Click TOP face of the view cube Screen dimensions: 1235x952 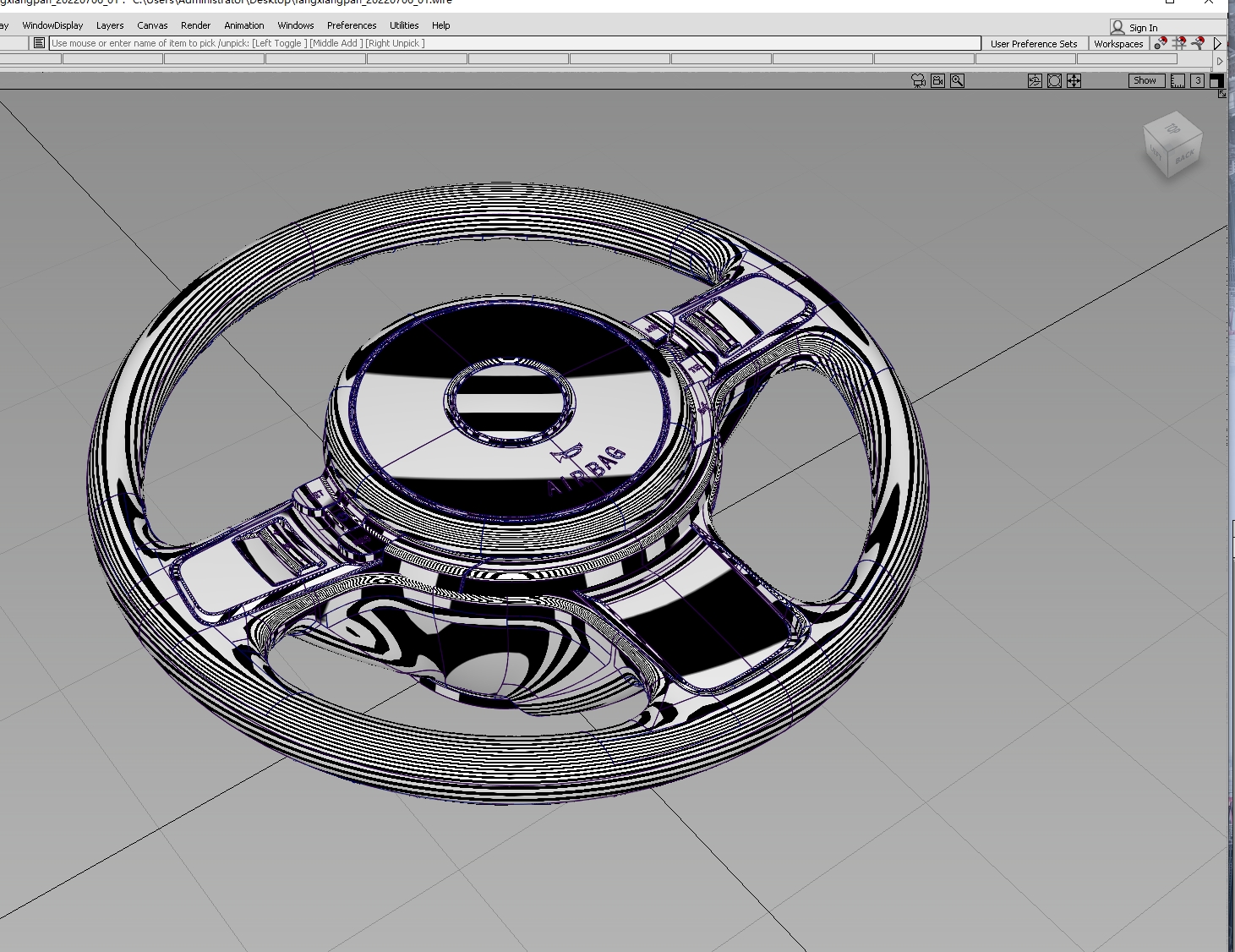coord(1171,129)
